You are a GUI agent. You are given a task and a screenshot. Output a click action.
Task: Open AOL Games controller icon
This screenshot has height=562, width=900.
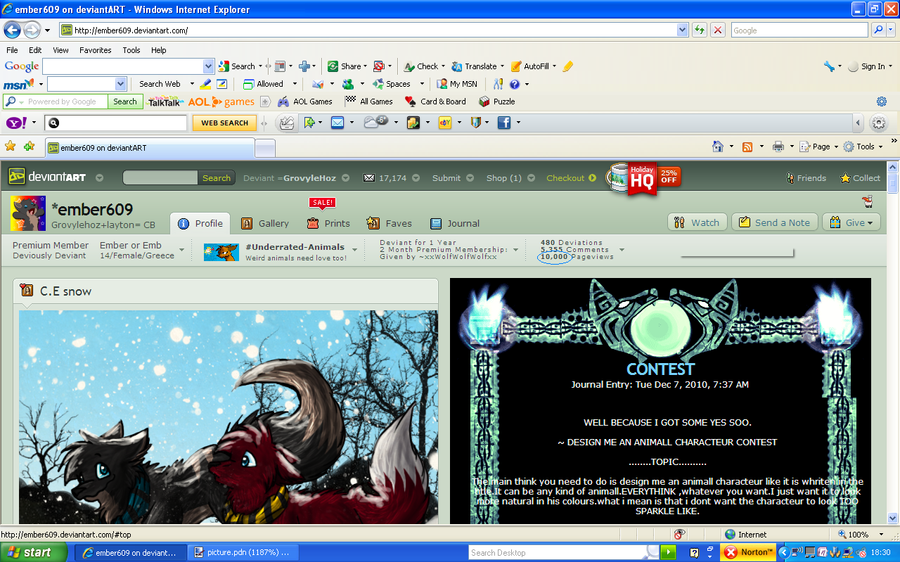283,102
